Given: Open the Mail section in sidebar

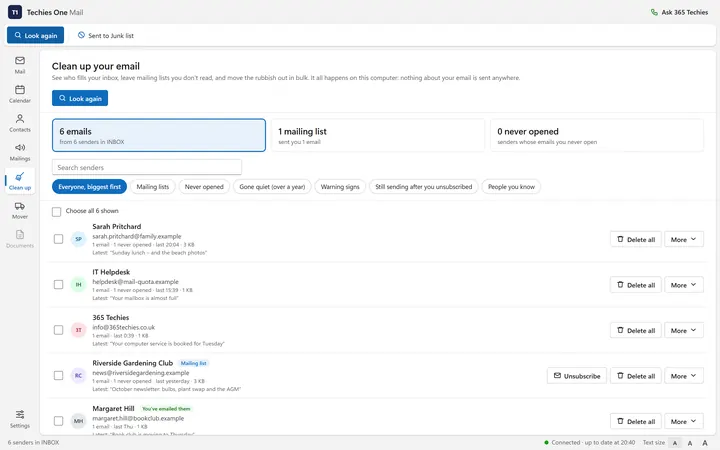Looking at the screenshot, I should [x=20, y=65].
